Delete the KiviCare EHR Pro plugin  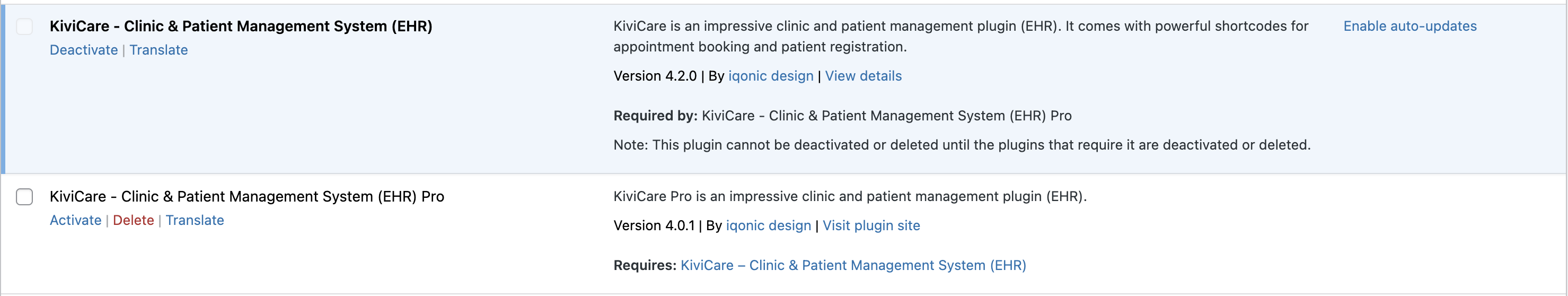(x=133, y=221)
